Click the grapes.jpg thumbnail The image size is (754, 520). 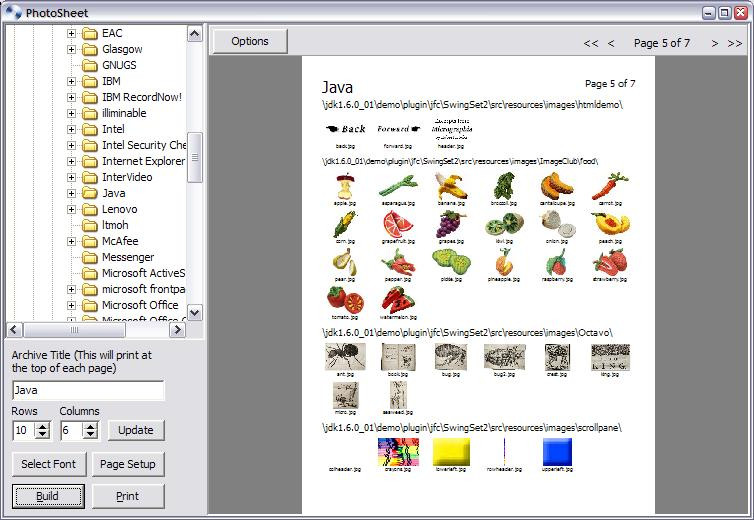pyautogui.click(x=451, y=225)
